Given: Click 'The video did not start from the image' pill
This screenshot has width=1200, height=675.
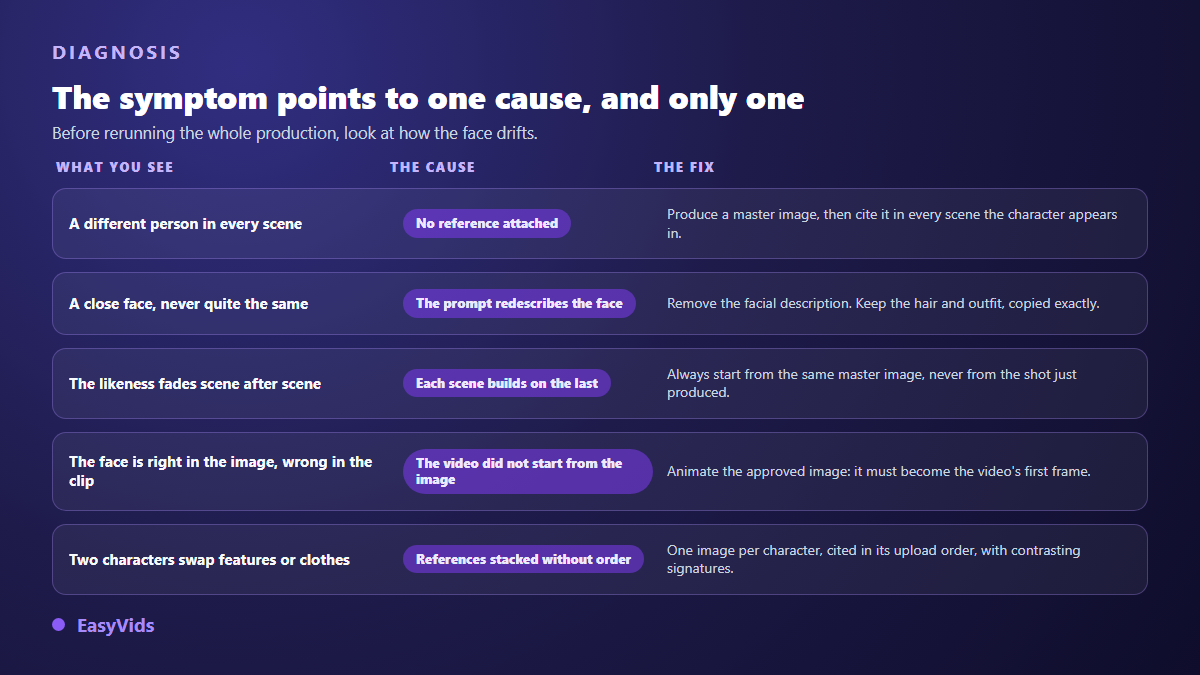Looking at the screenshot, I should click(528, 471).
